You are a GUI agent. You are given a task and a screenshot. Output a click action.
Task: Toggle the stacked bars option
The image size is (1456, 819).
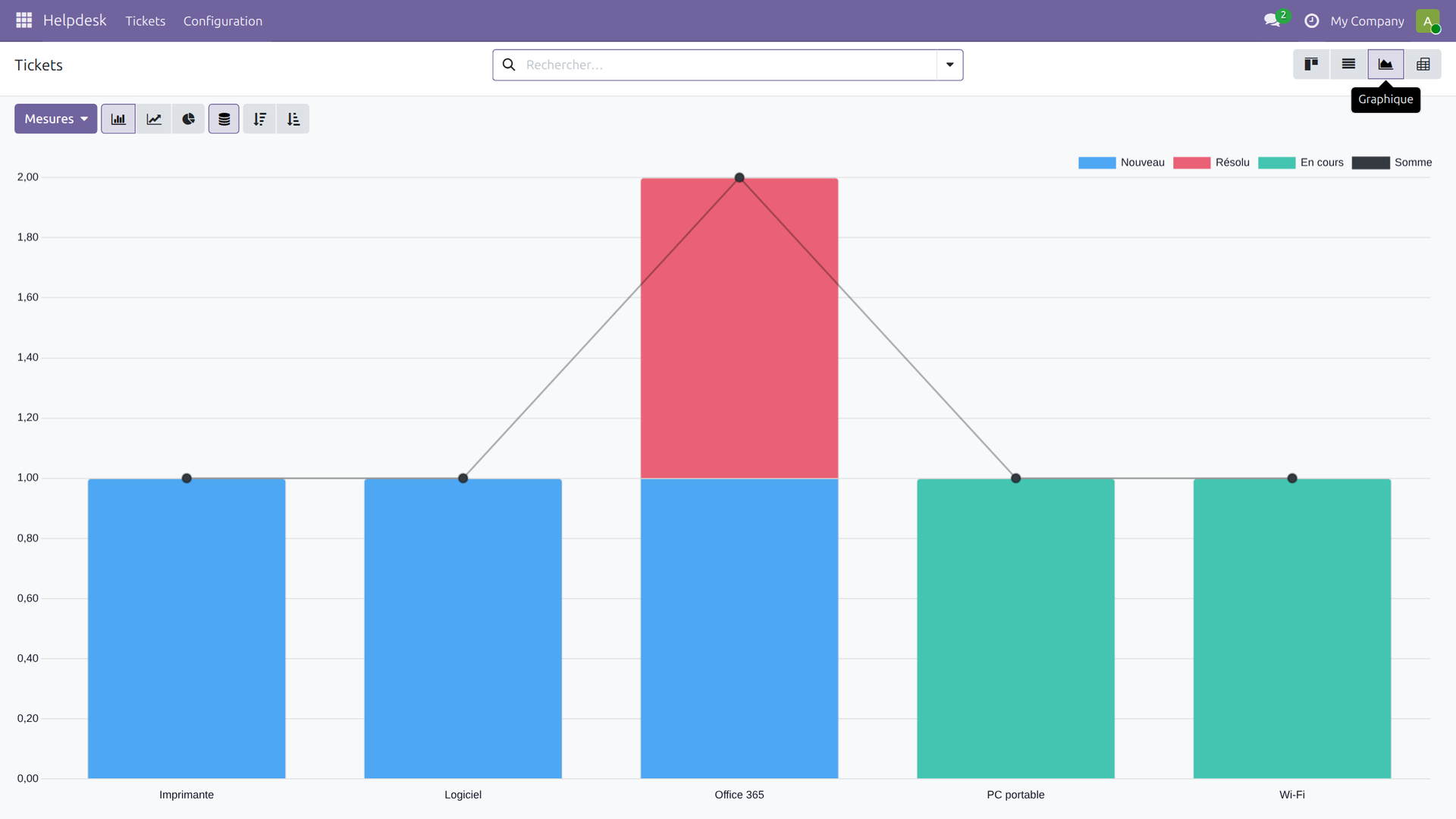[224, 119]
